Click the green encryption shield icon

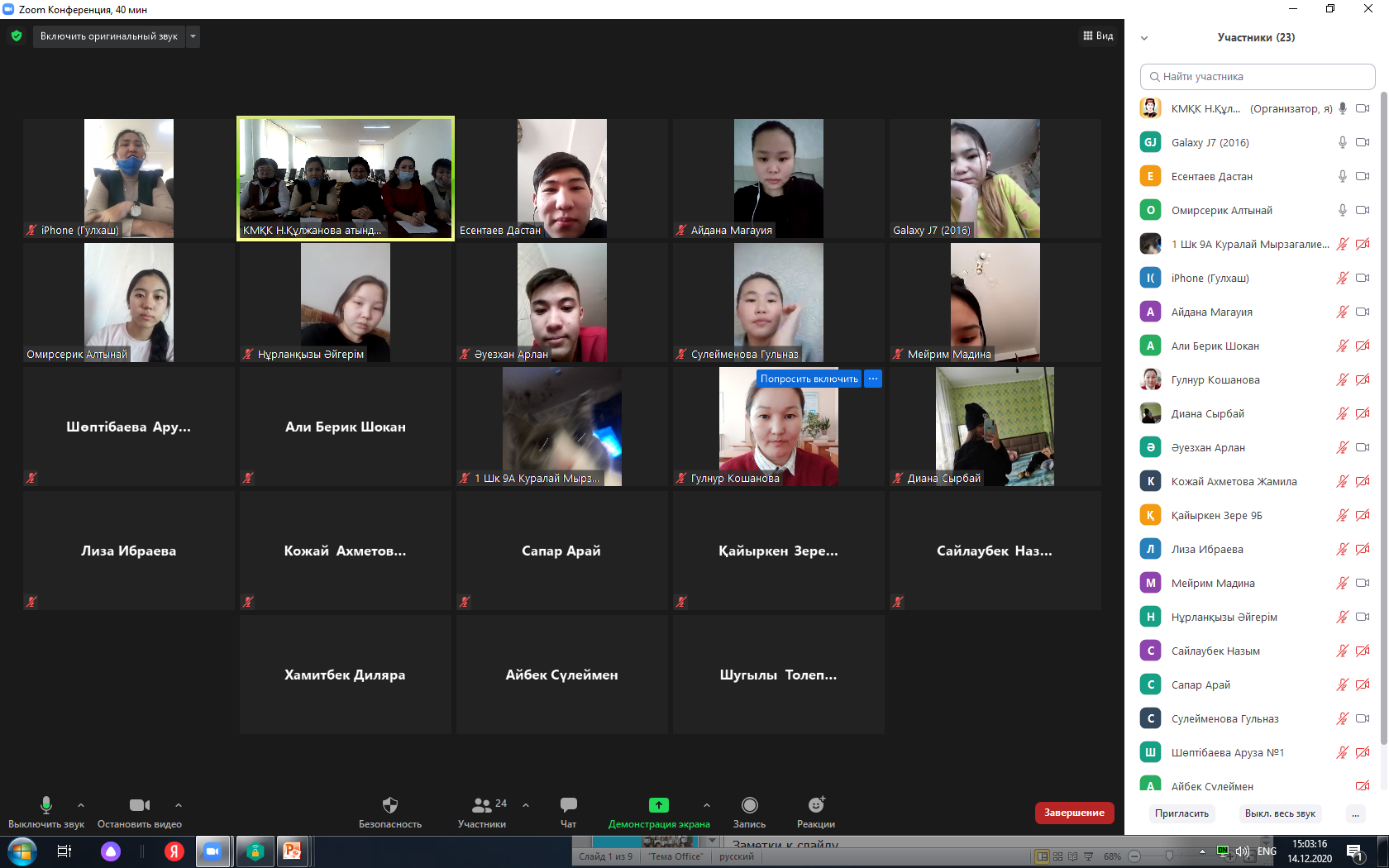[17, 36]
